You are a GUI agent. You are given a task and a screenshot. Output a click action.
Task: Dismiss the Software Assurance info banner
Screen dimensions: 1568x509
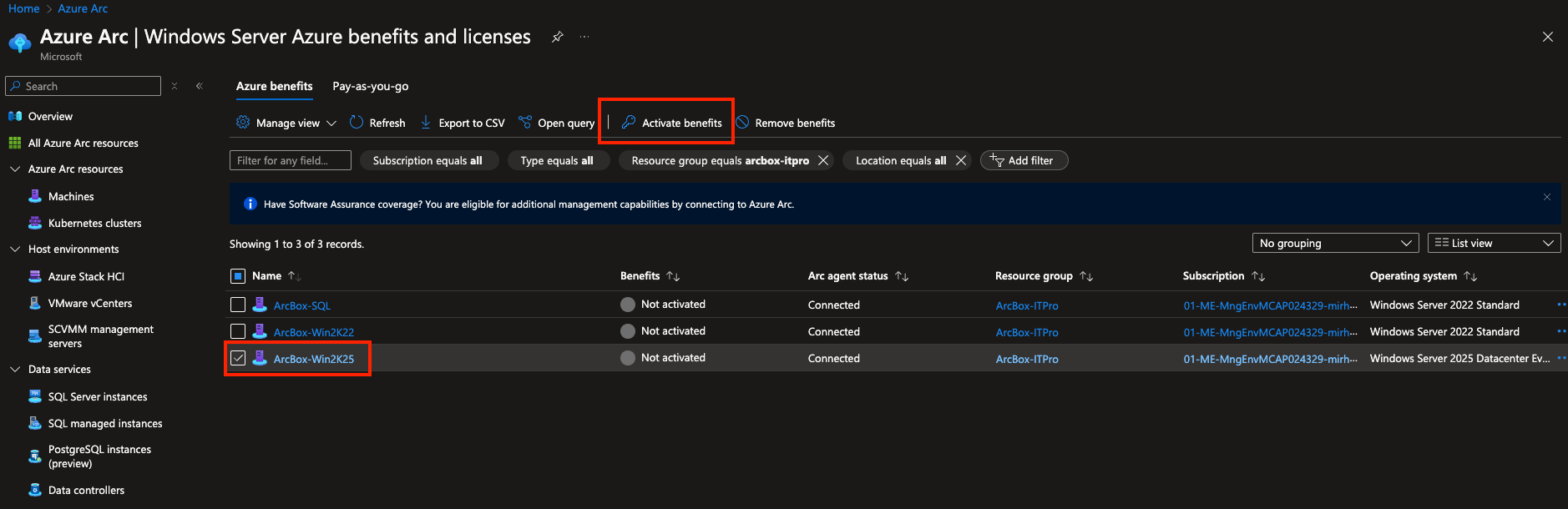pos(1547,197)
